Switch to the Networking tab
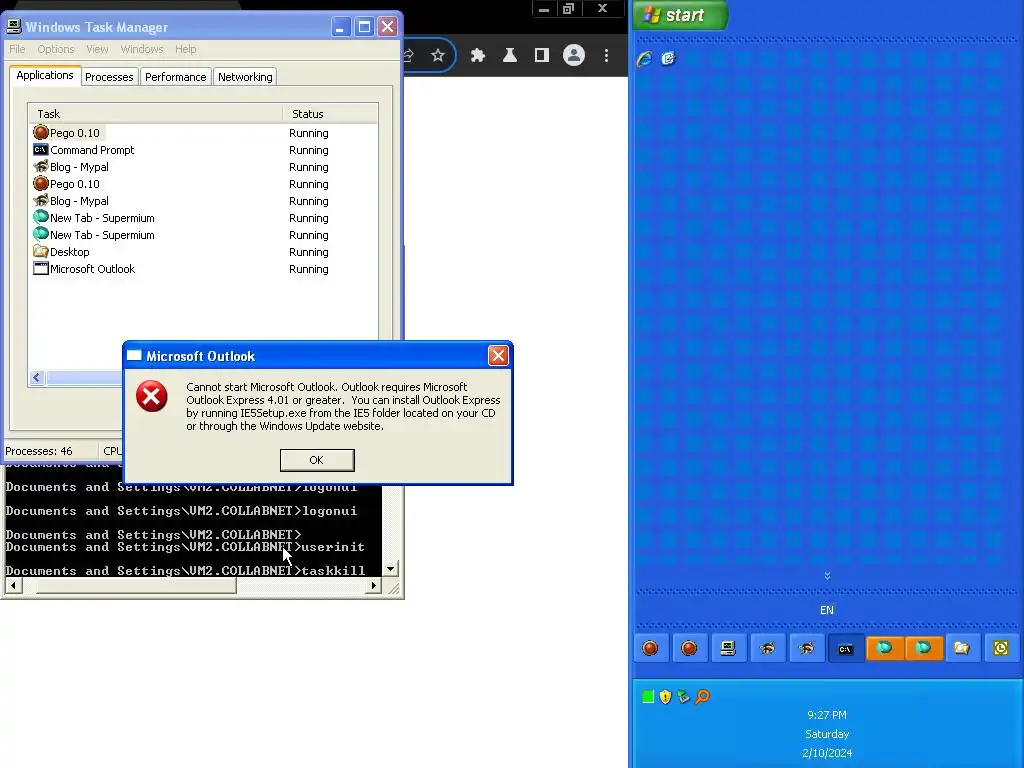Viewport: 1024px width, 768px height. (x=245, y=77)
